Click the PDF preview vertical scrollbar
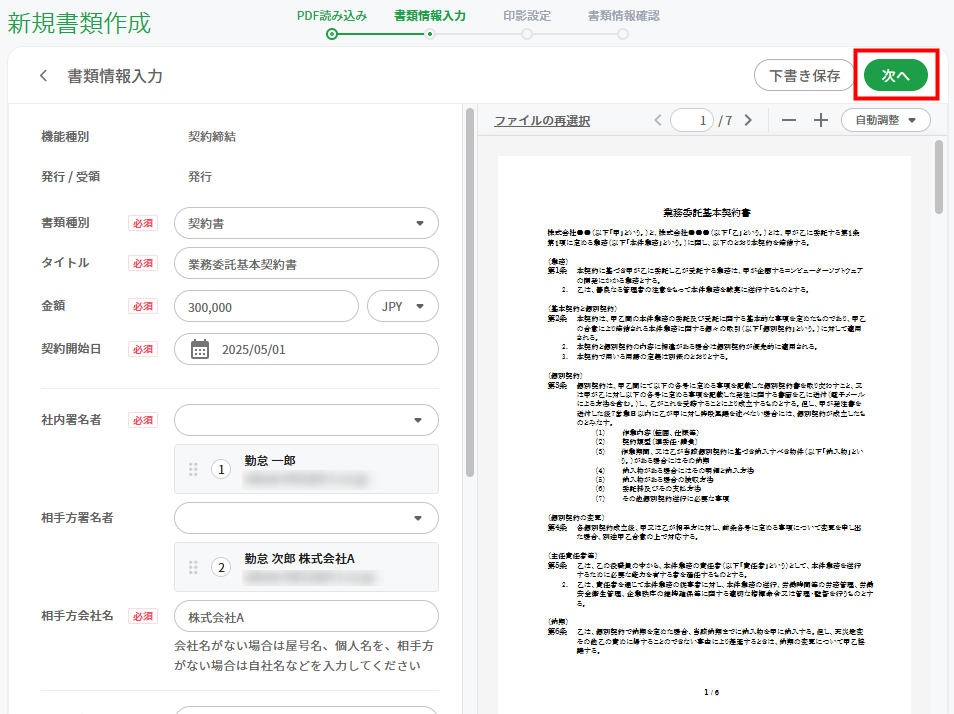Screen dimensions: 954x714 pyautogui.click(x=939, y=177)
